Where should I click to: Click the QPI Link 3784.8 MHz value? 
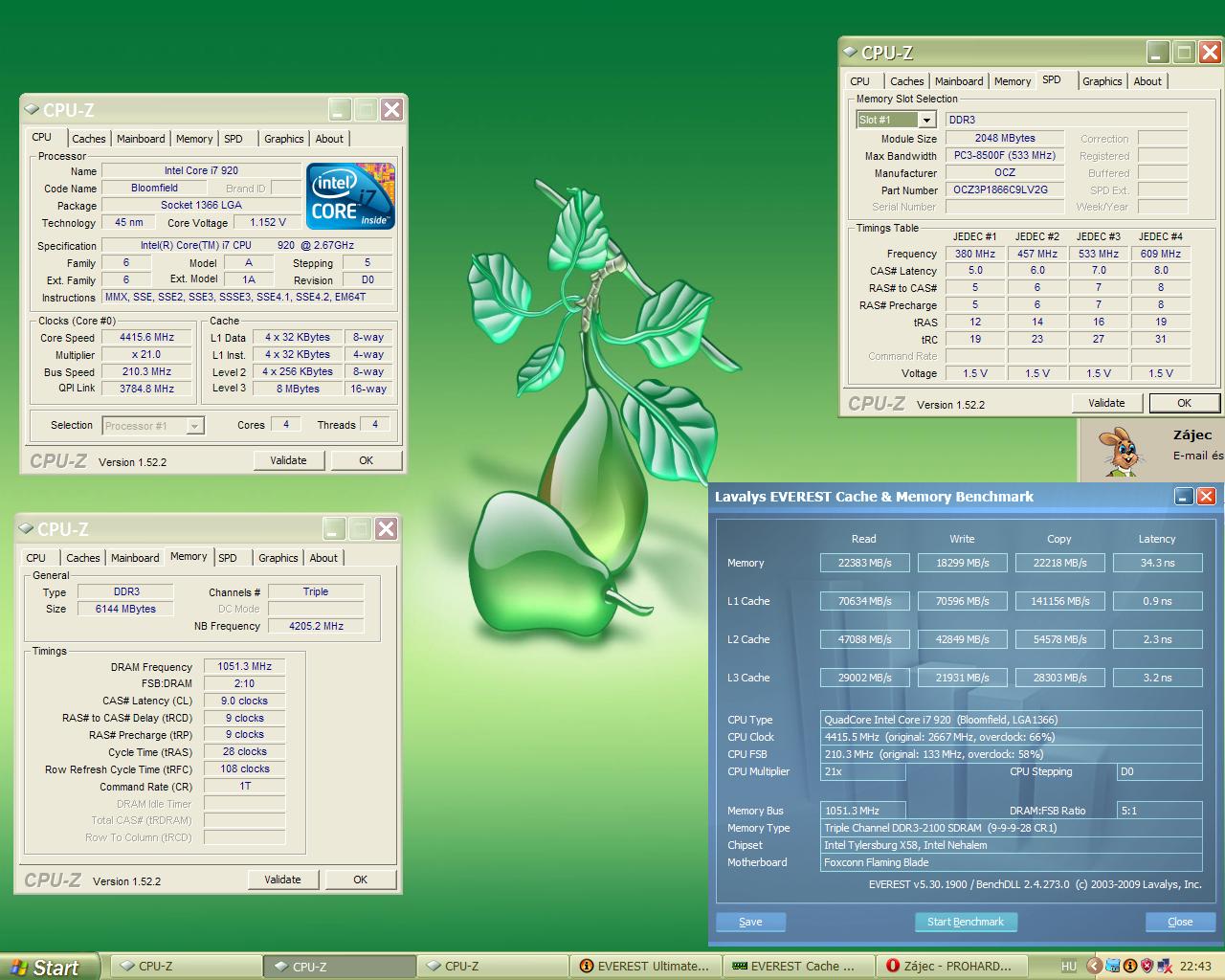(147, 389)
